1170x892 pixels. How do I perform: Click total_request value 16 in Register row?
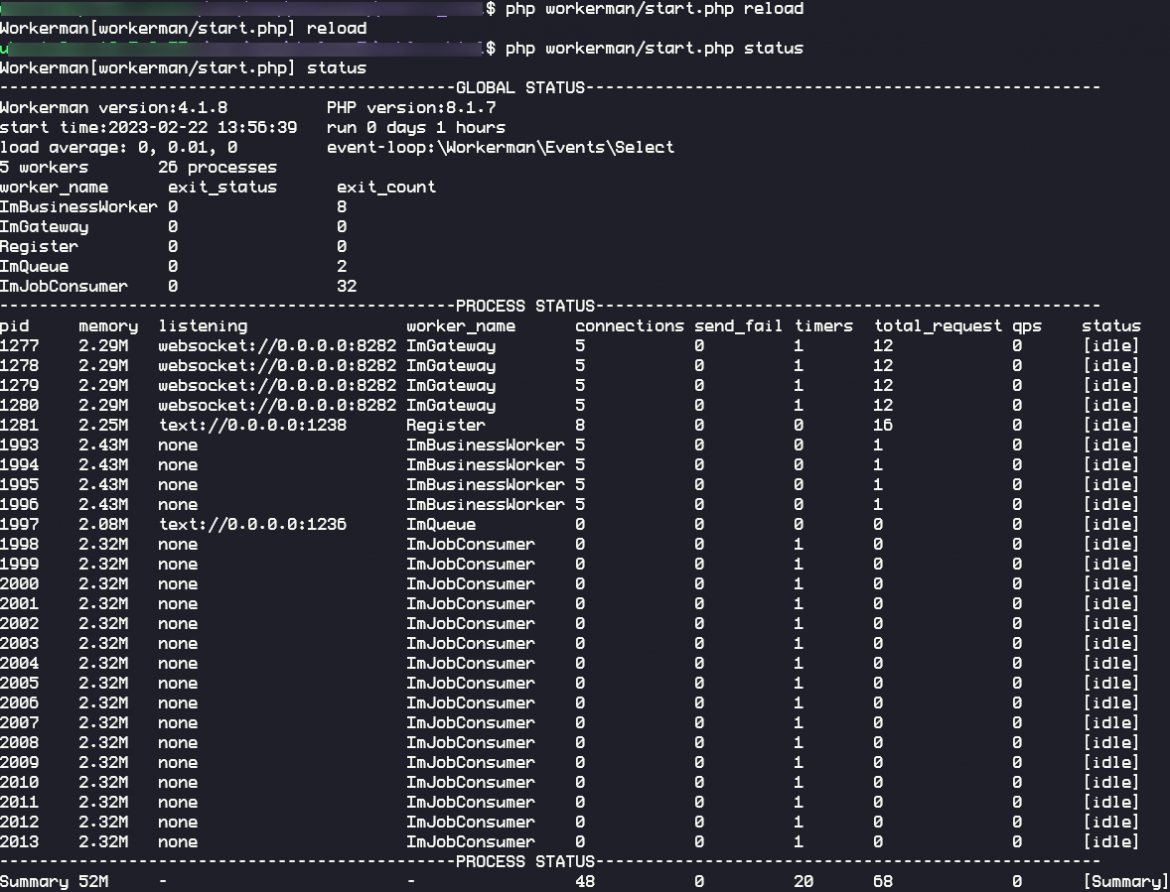point(883,425)
